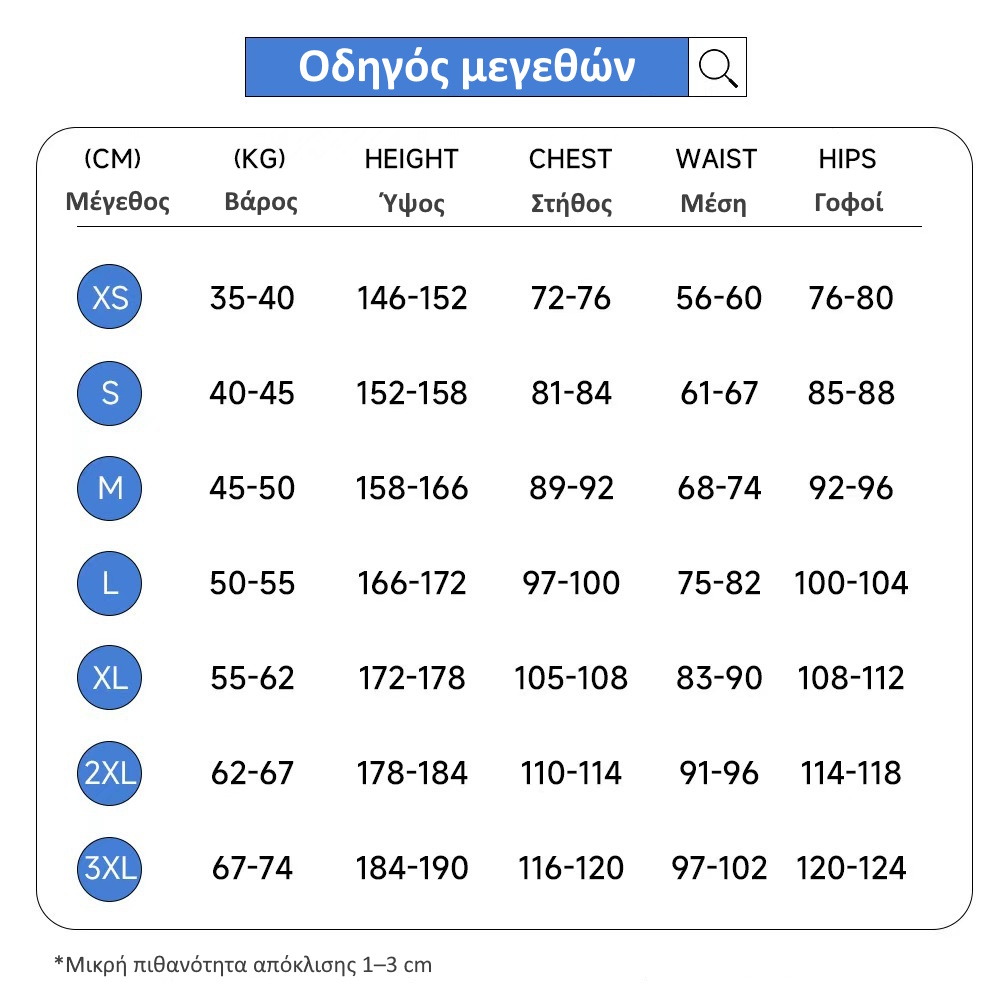
Task: Select the S size circle badge
Action: [x=110, y=393]
